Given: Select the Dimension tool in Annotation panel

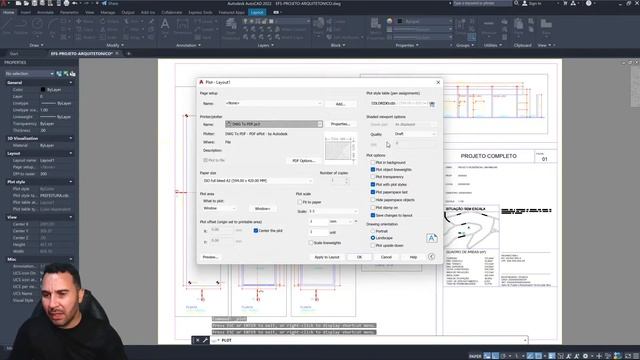Looking at the screenshot, I should pyautogui.click(x=182, y=26).
